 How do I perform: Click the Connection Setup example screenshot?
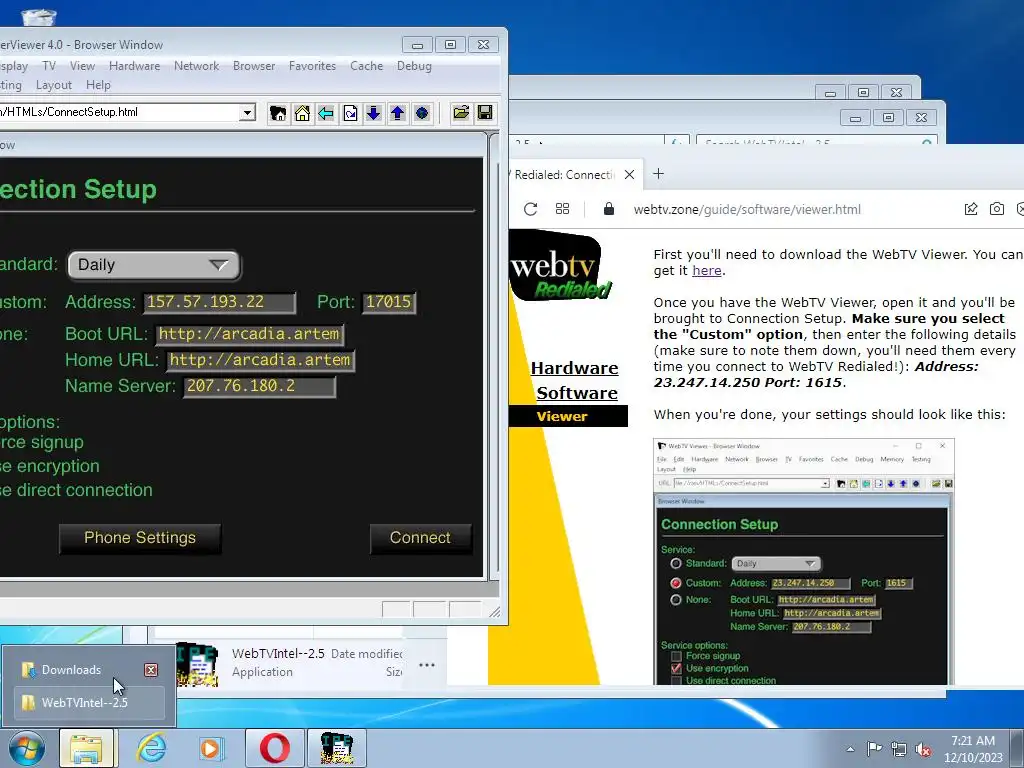pyautogui.click(x=804, y=562)
